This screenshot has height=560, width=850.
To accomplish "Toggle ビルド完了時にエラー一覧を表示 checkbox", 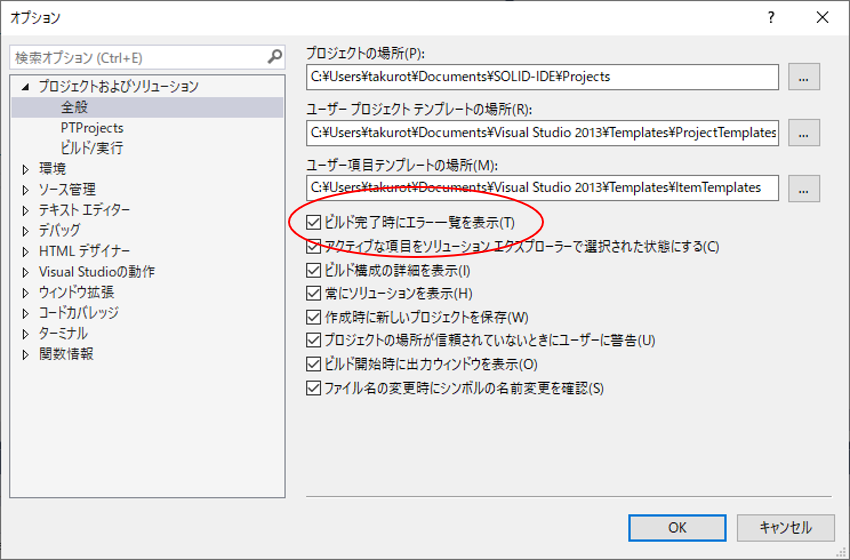I will [x=315, y=222].
